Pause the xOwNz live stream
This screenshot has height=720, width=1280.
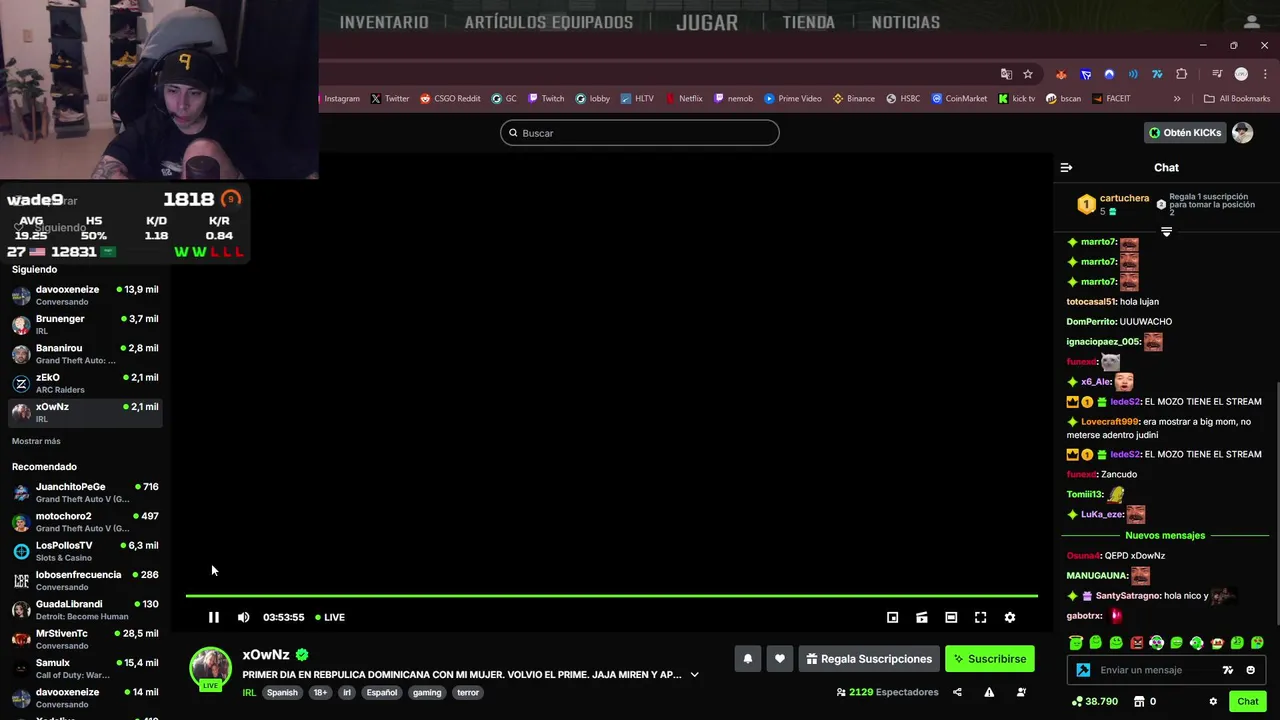pyautogui.click(x=213, y=617)
